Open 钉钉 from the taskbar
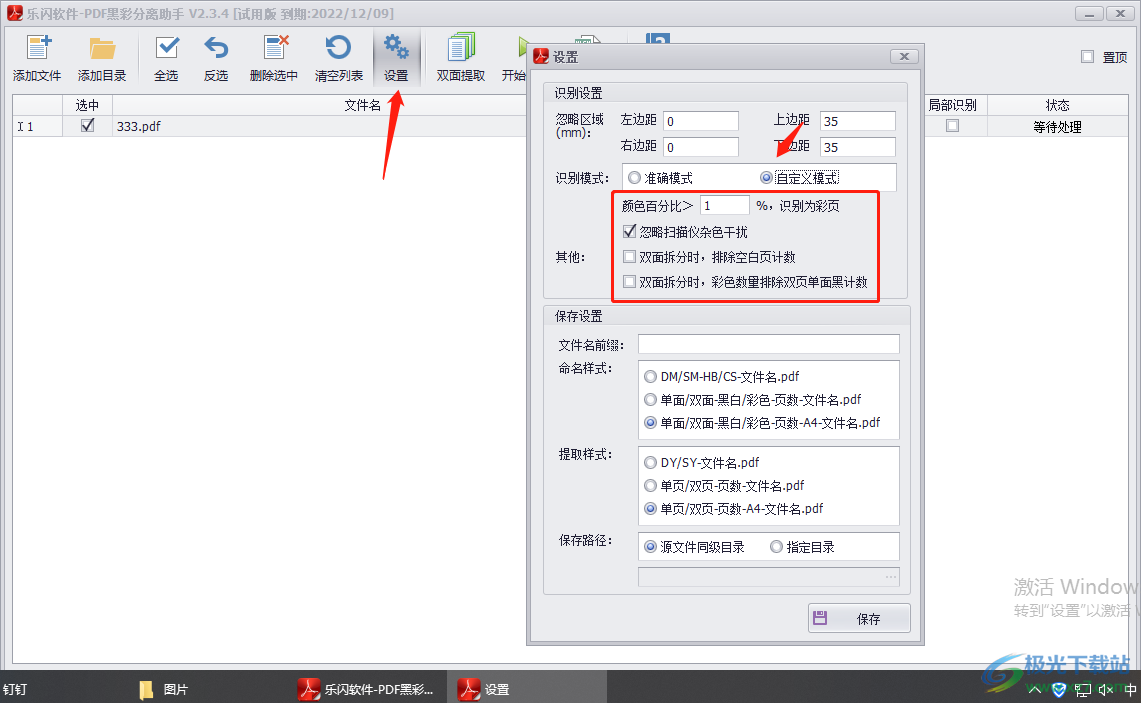 (15, 689)
